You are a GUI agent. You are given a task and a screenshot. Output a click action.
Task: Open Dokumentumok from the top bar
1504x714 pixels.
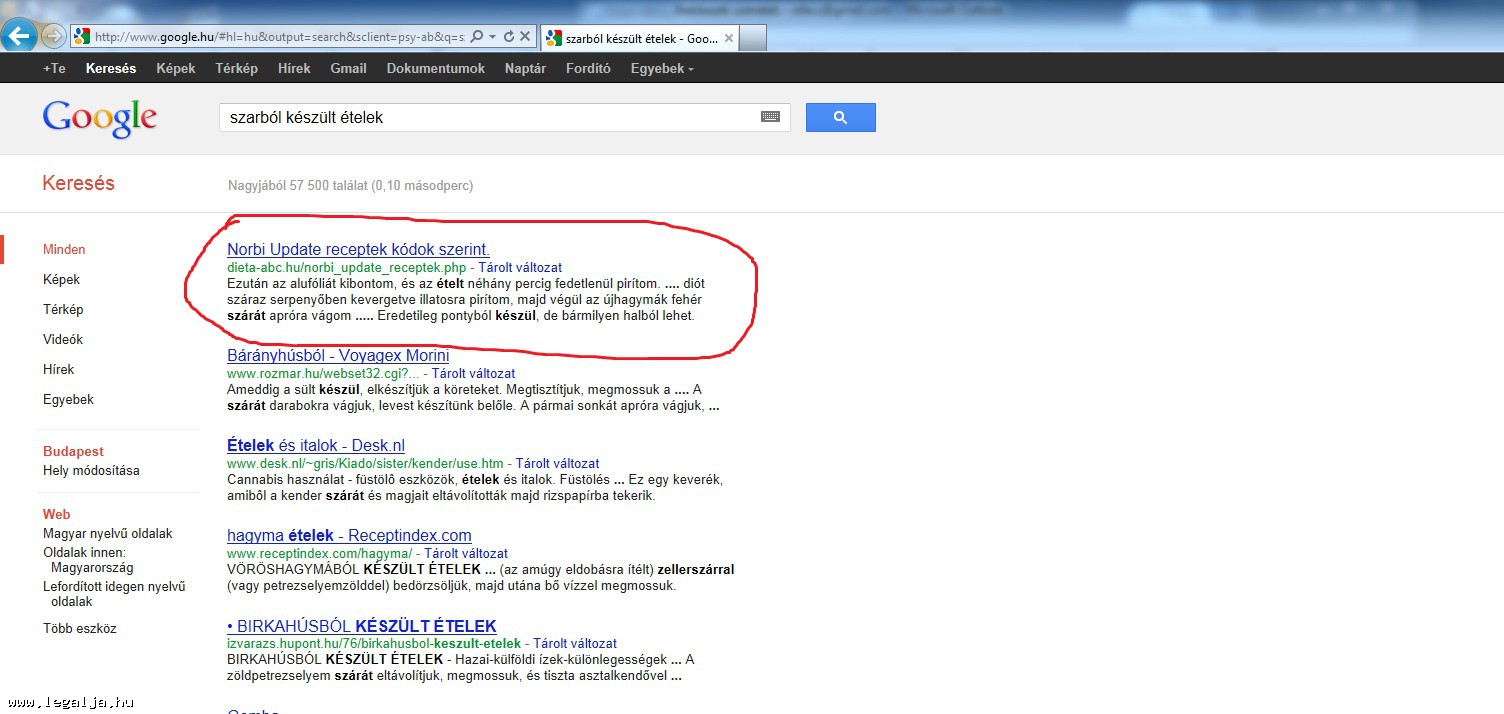(436, 68)
